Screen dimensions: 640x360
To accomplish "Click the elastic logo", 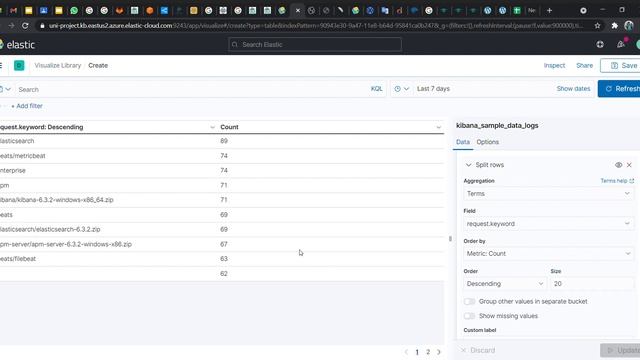I will pyautogui.click(x=17, y=44).
